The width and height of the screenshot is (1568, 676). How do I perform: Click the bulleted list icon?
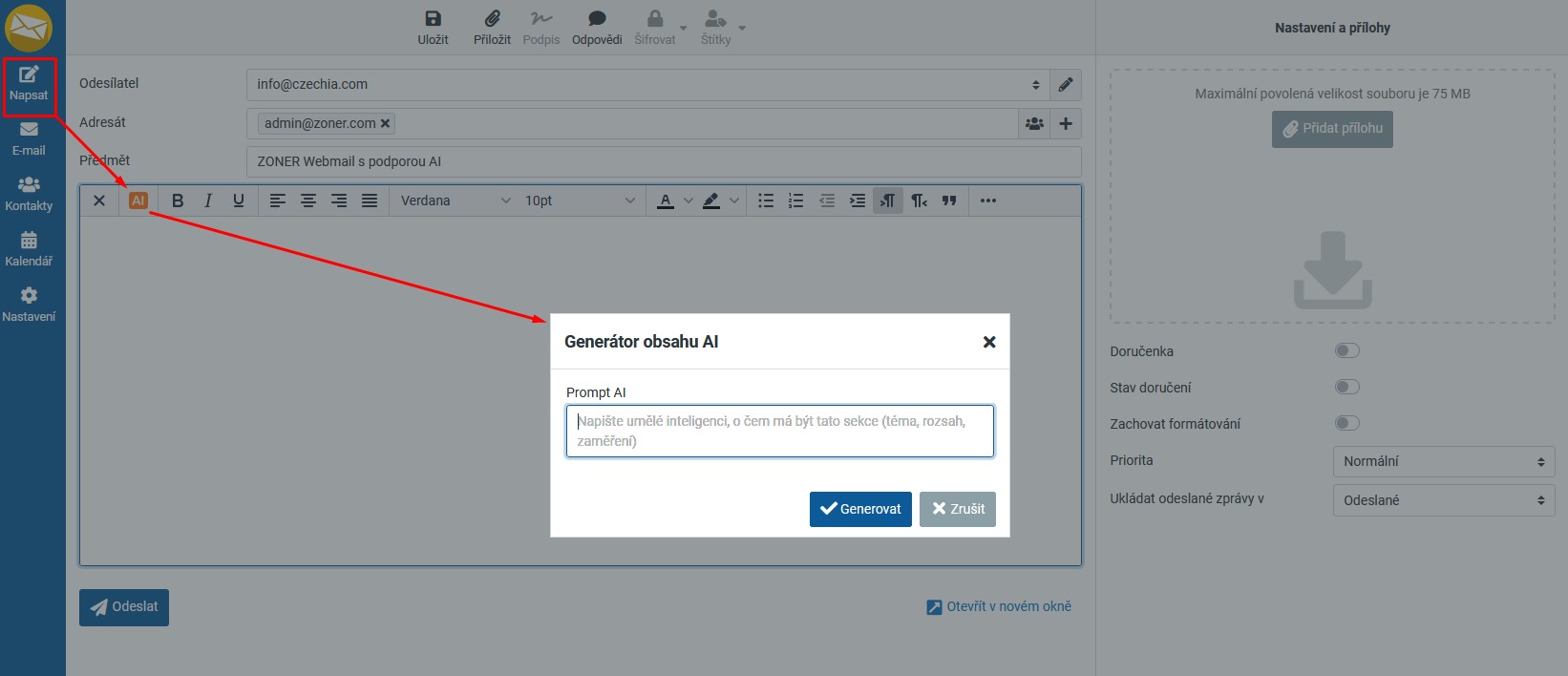point(766,201)
